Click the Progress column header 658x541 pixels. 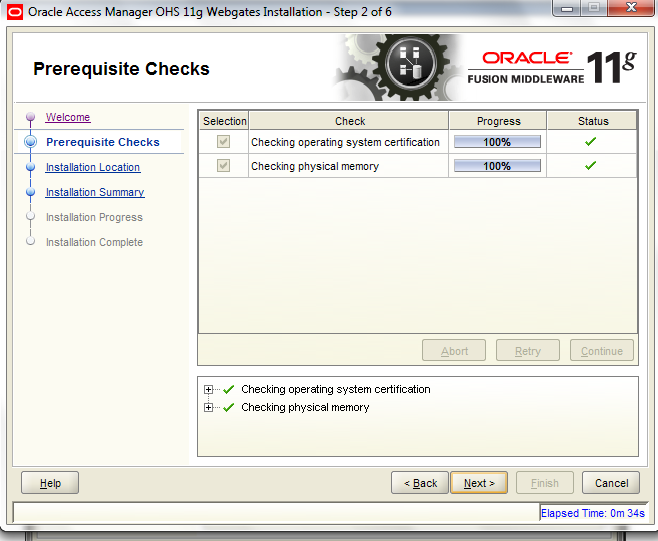pyautogui.click(x=498, y=121)
